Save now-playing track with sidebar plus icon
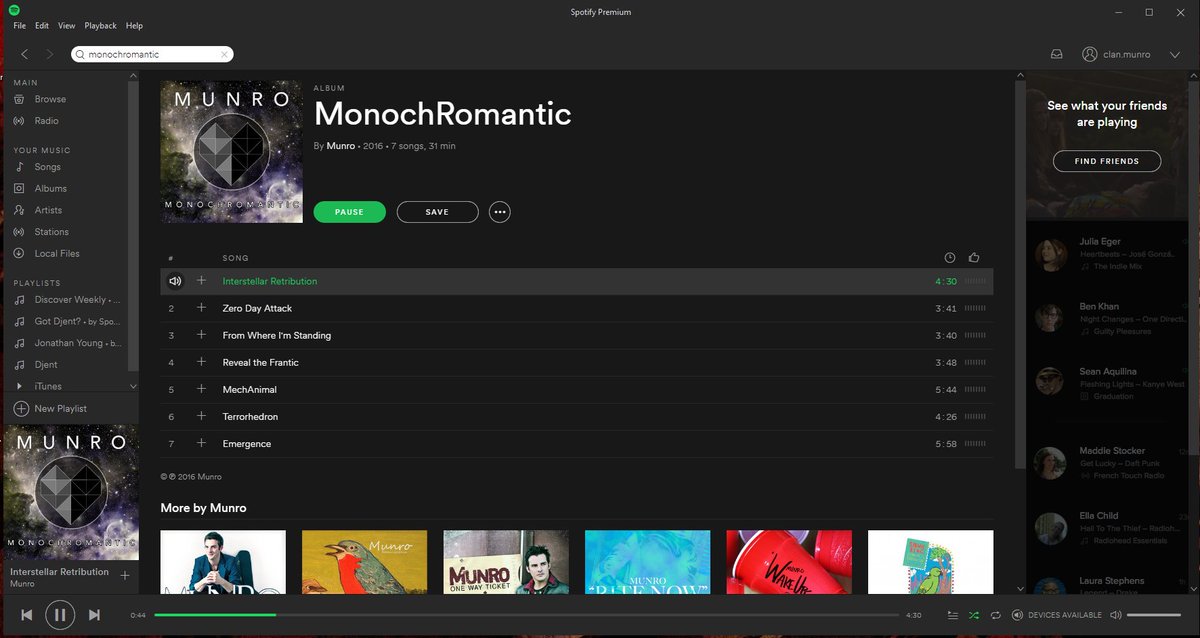This screenshot has height=638, width=1200. (125, 575)
